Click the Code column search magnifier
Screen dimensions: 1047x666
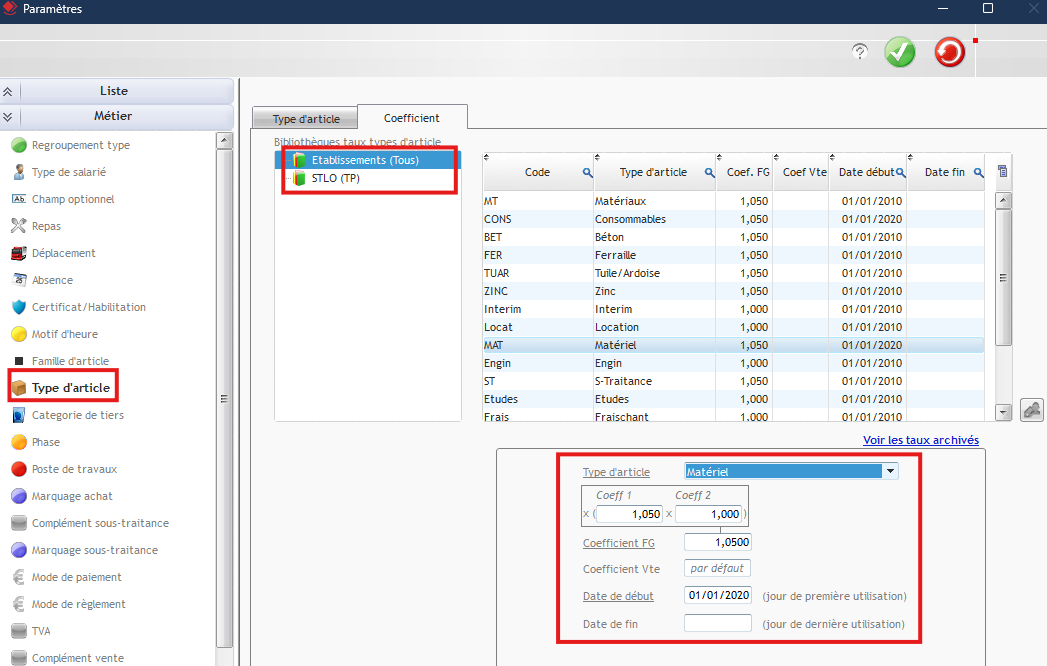(x=587, y=173)
